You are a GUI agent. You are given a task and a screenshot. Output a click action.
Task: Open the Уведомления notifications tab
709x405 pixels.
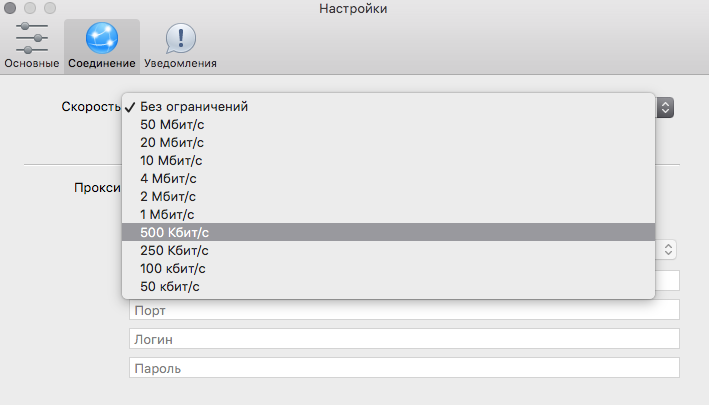180,45
